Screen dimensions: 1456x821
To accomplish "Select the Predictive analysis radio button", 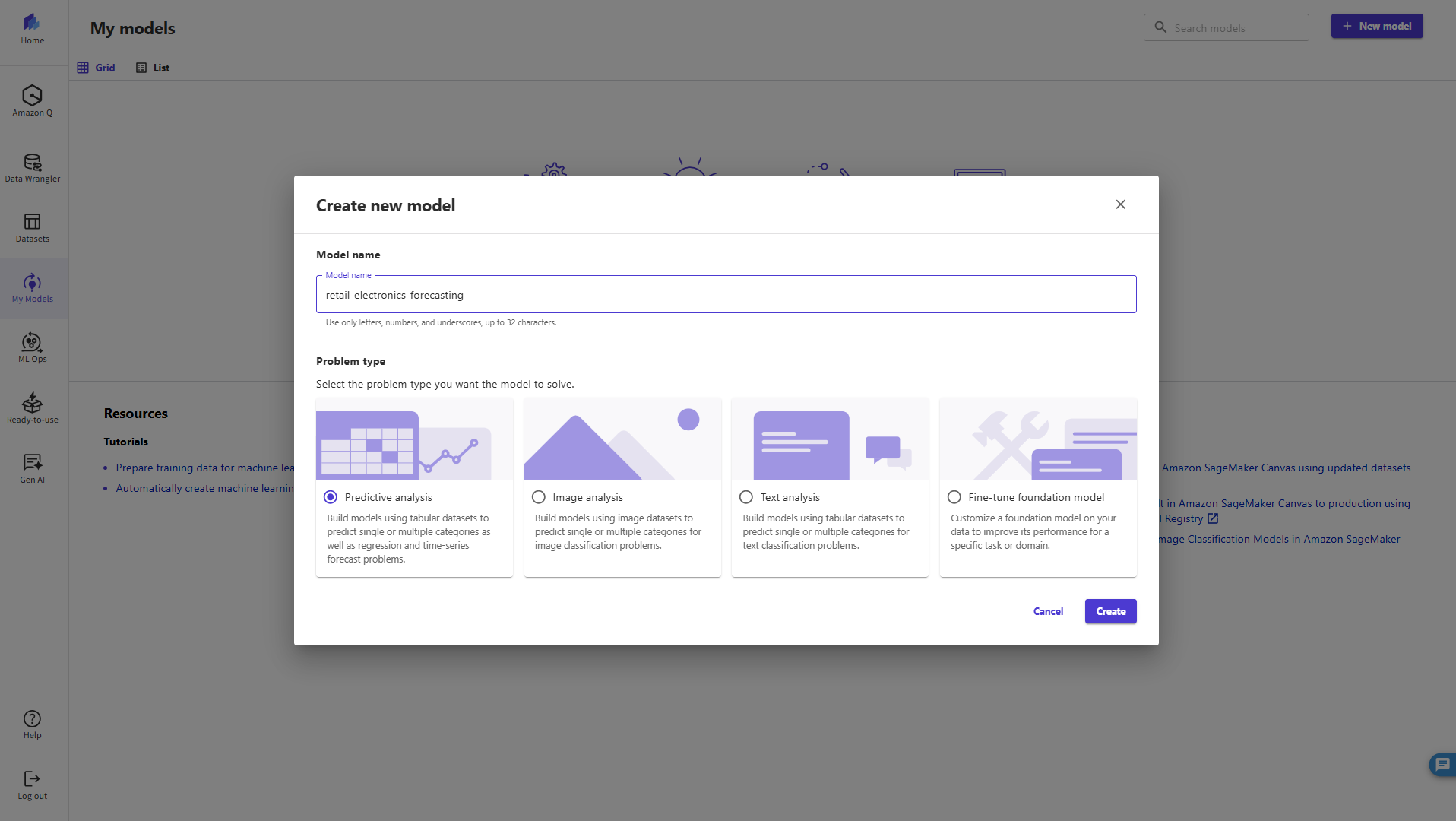I will coord(331,497).
